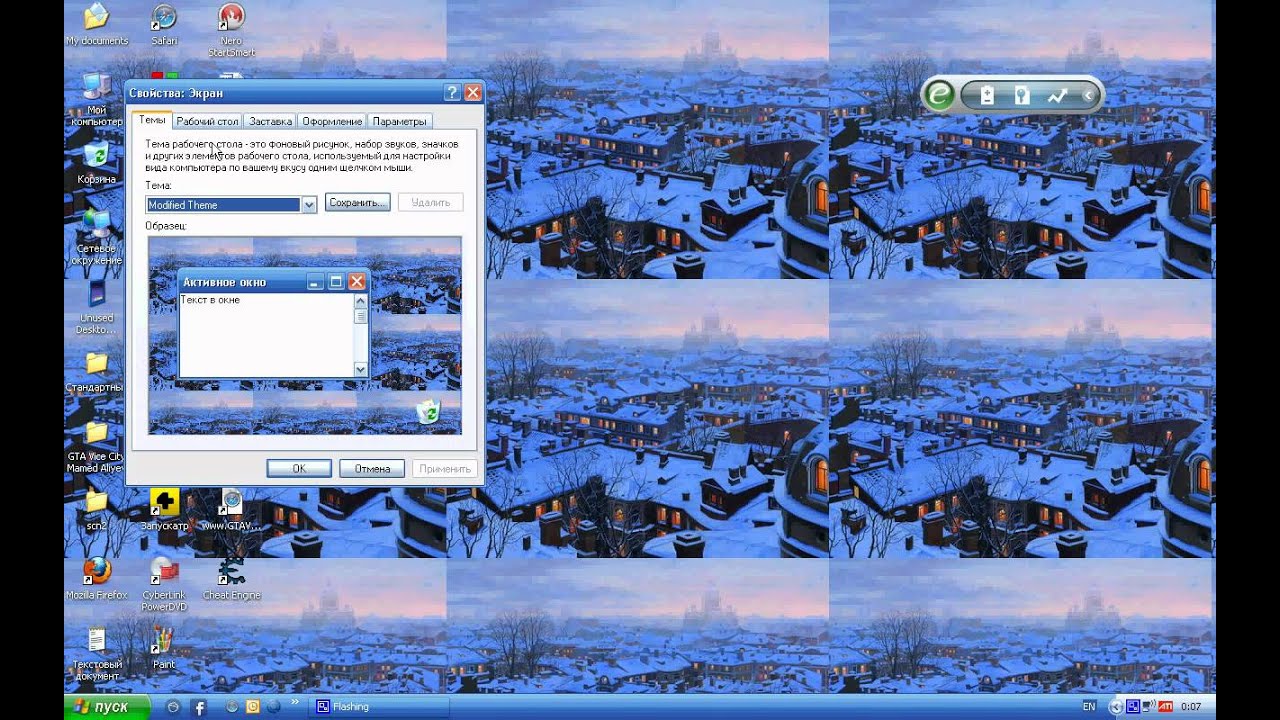Open the Текстовый документ file

tap(97, 654)
